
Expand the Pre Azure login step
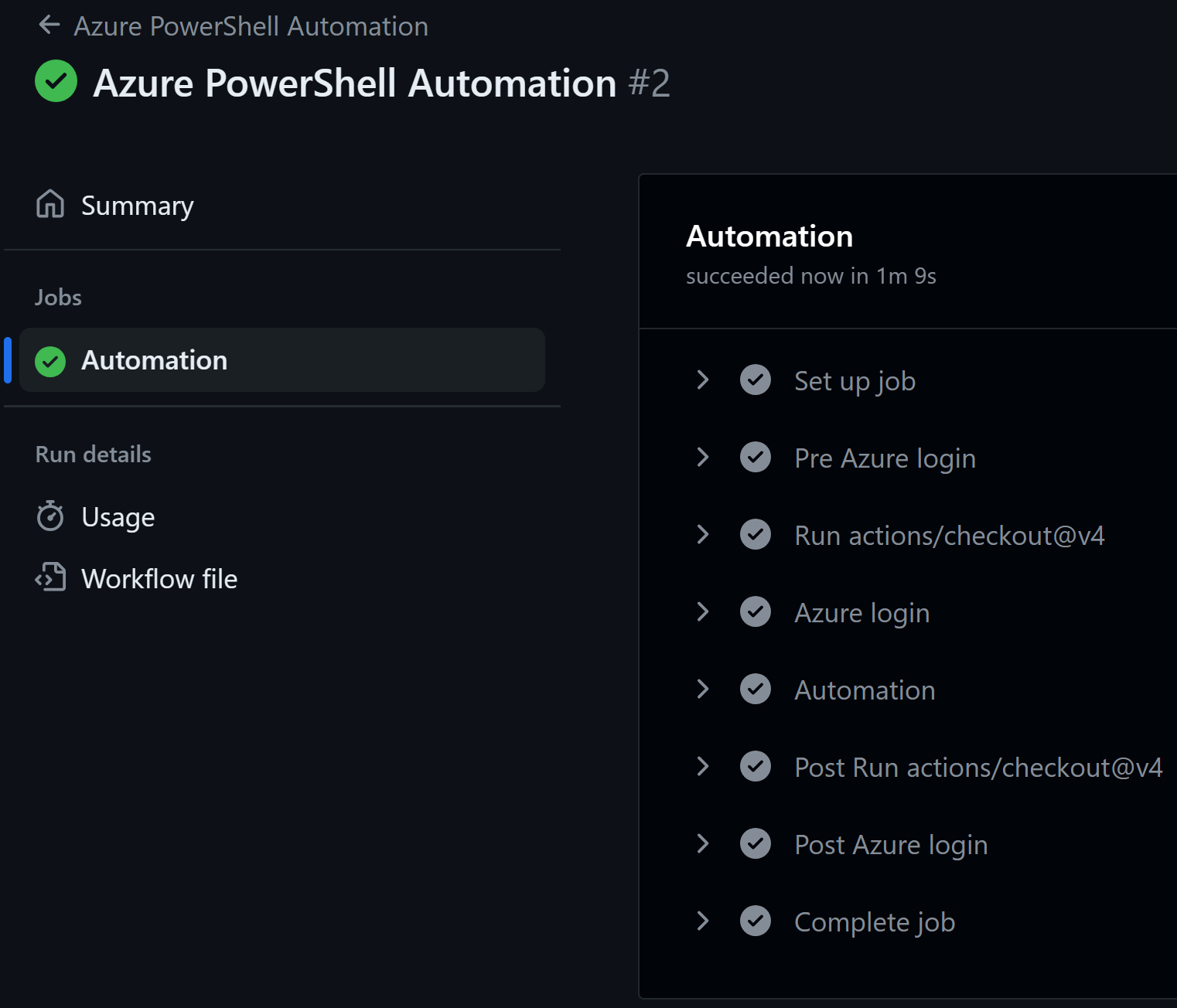tap(702, 457)
